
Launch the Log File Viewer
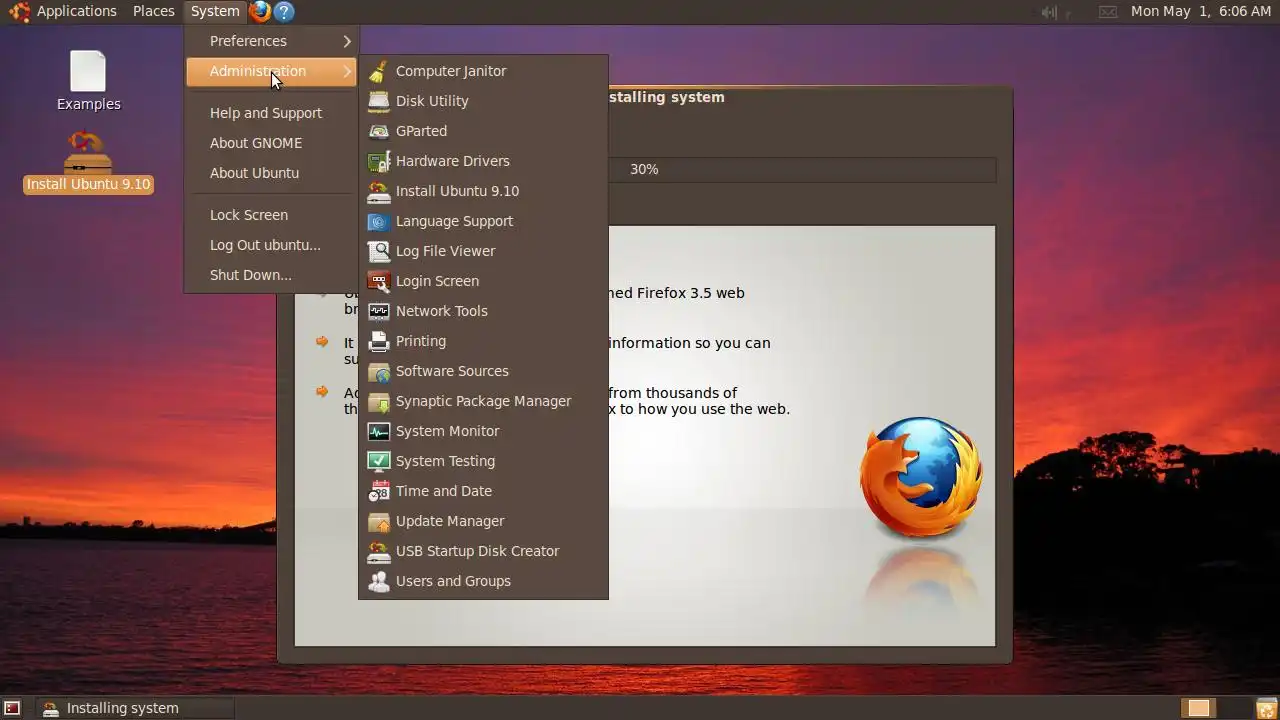483,251
